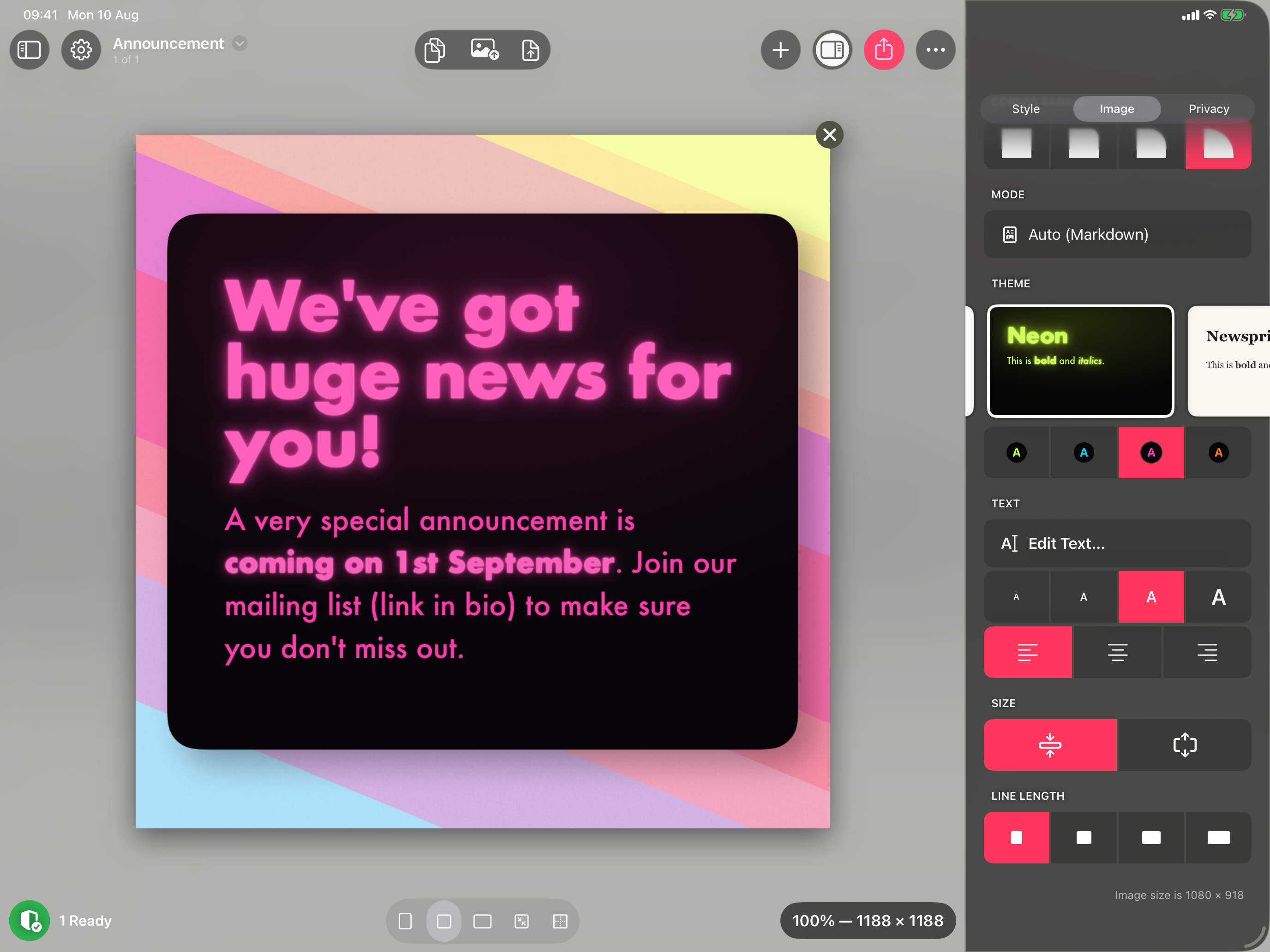Image resolution: width=1270 pixels, height=952 pixels.
Task: Select the pink highlighted text size A
Action: point(1151,597)
